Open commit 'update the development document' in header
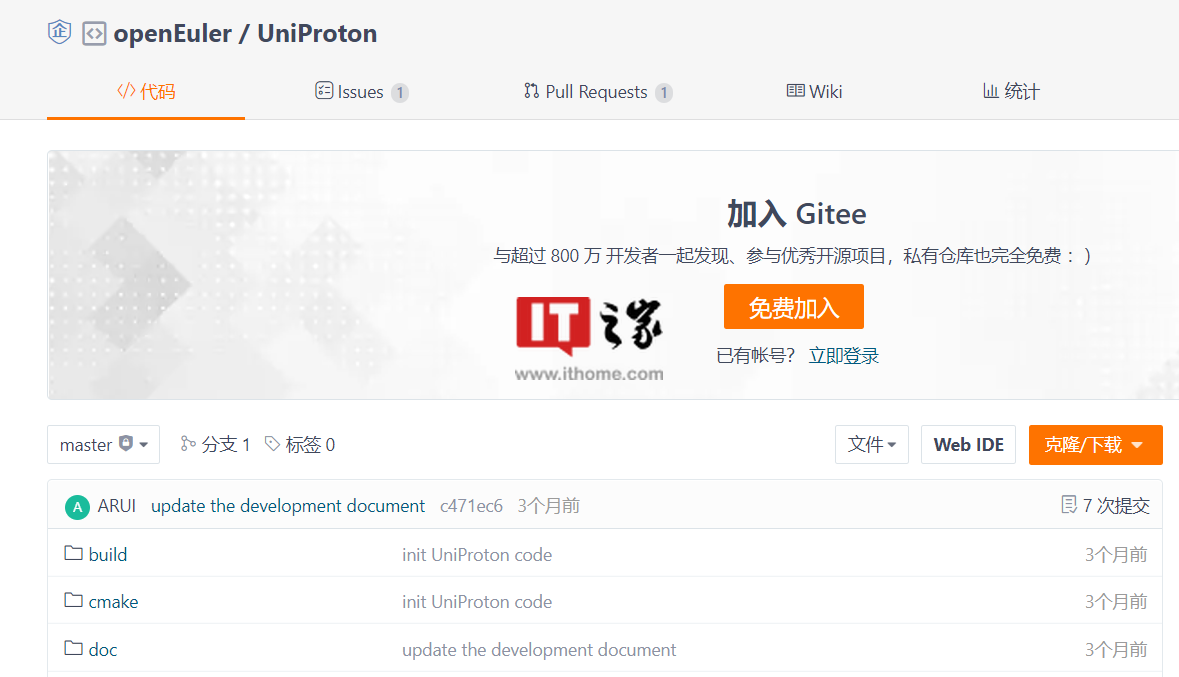1179x677 pixels. [x=288, y=506]
